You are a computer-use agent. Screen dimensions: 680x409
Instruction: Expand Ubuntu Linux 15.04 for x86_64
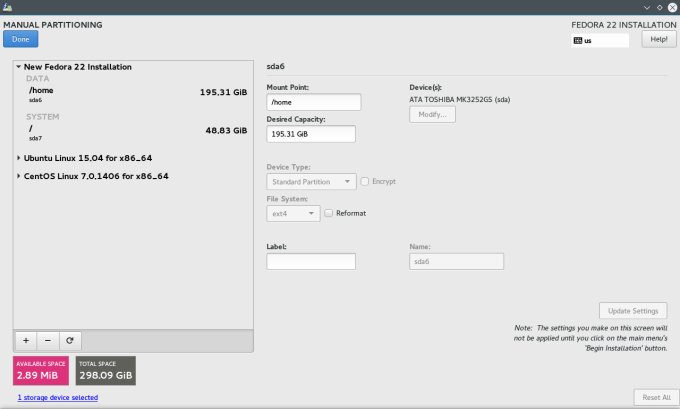(19, 158)
